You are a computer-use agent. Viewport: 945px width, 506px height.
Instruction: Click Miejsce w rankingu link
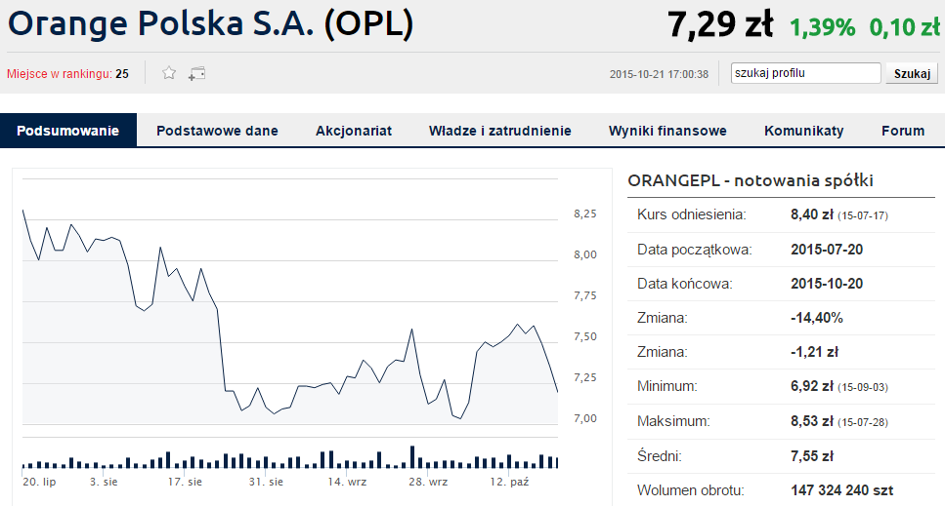(x=59, y=74)
